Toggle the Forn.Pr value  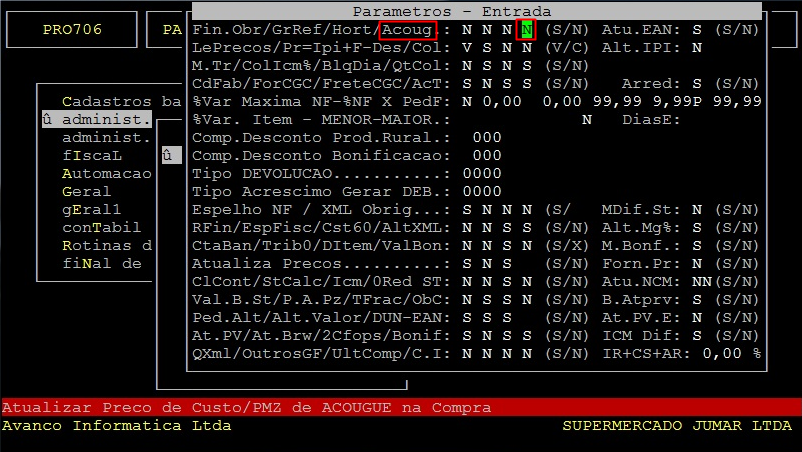tap(696, 263)
